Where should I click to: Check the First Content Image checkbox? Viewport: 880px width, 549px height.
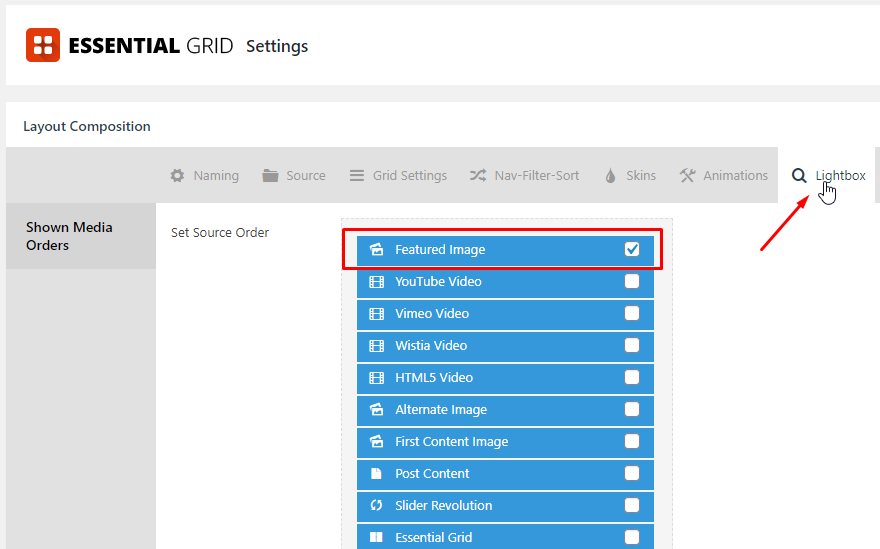pyautogui.click(x=632, y=441)
